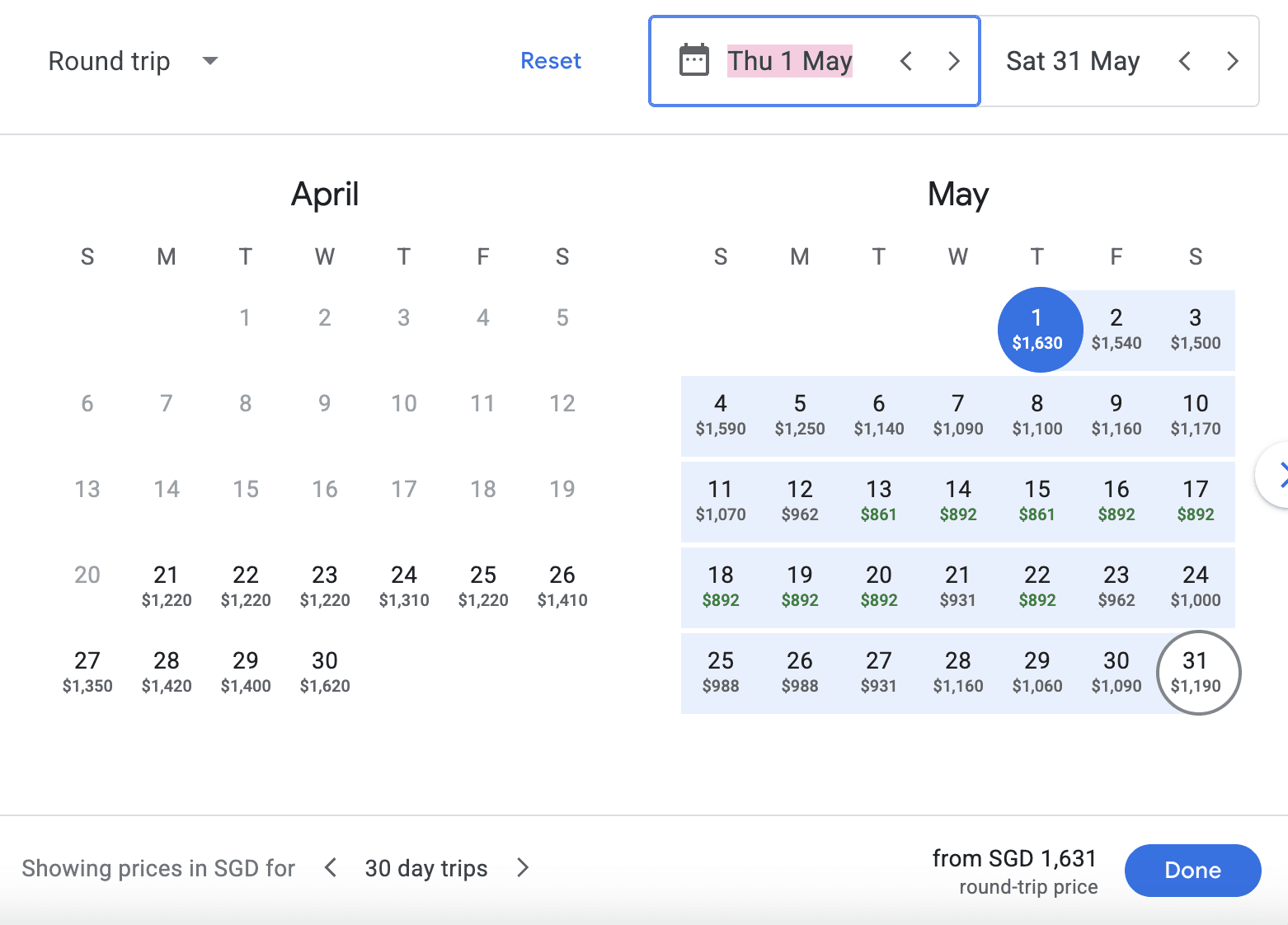This screenshot has width=1288, height=925.
Task: Increase trip length from 30 days
Action: pyautogui.click(x=522, y=867)
